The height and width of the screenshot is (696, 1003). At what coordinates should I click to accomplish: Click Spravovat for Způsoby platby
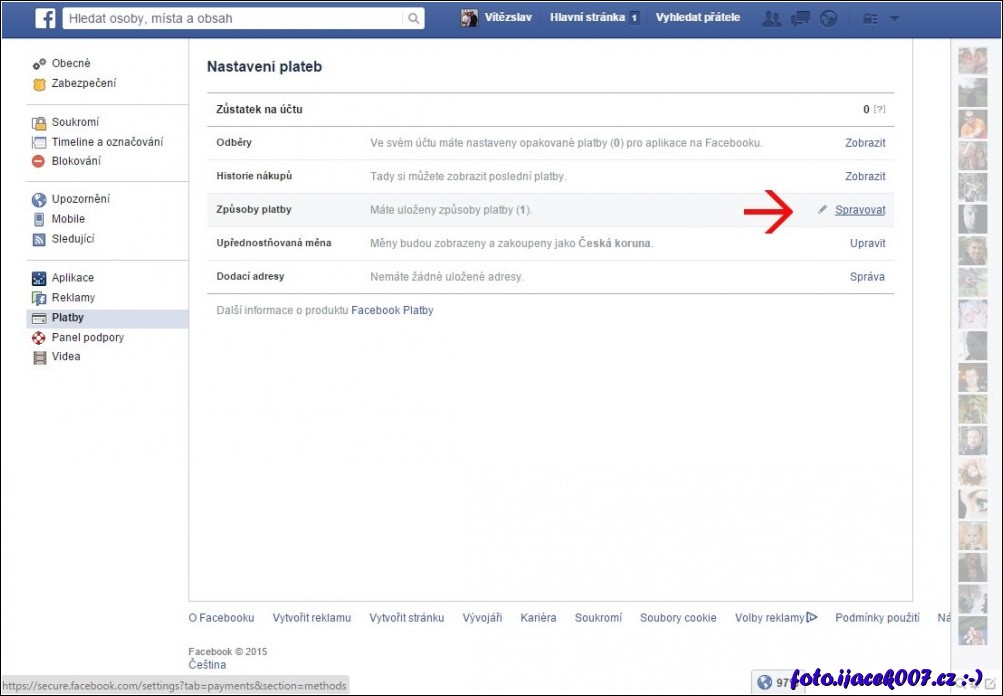point(860,210)
